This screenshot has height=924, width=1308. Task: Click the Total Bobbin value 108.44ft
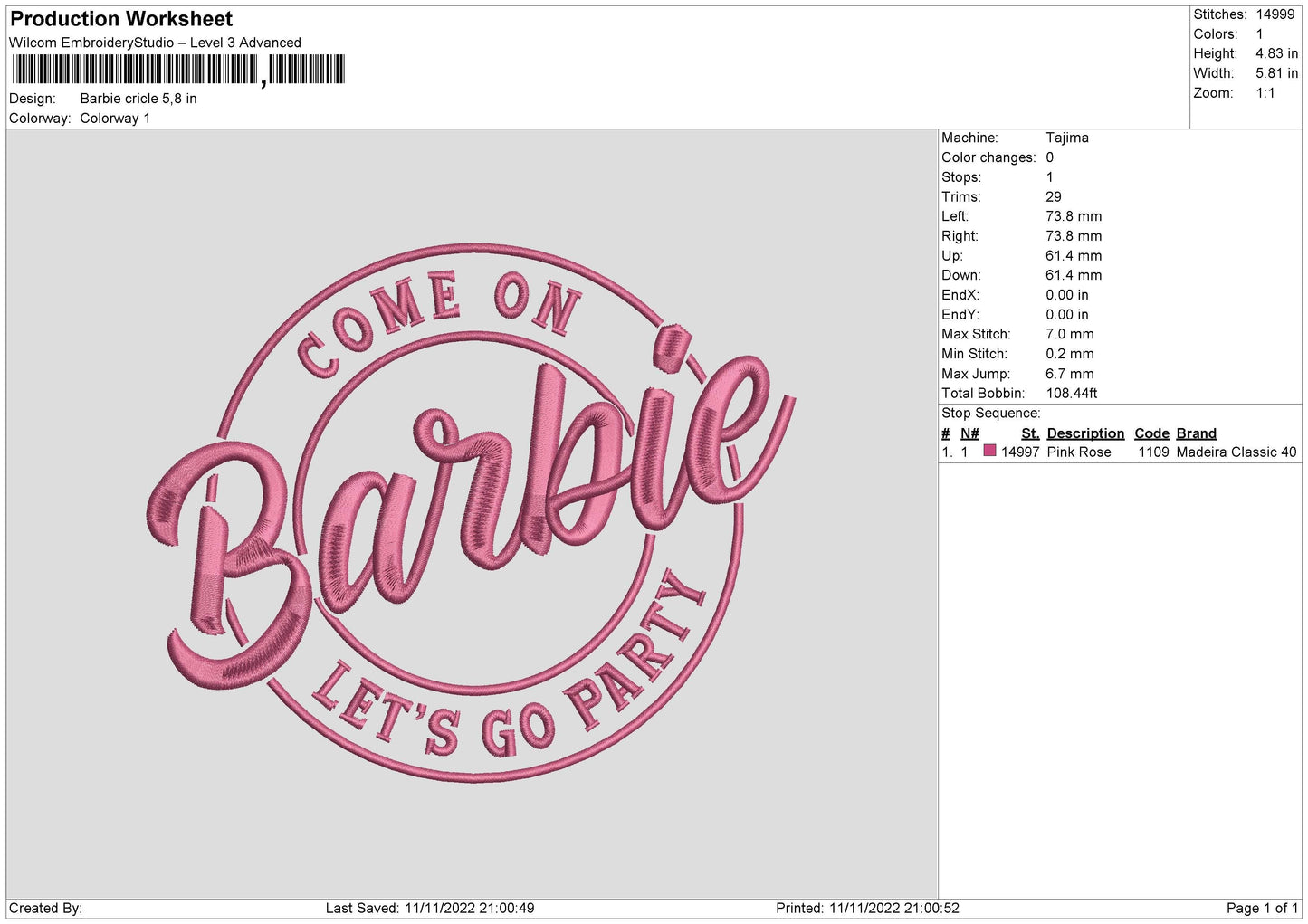(1072, 394)
